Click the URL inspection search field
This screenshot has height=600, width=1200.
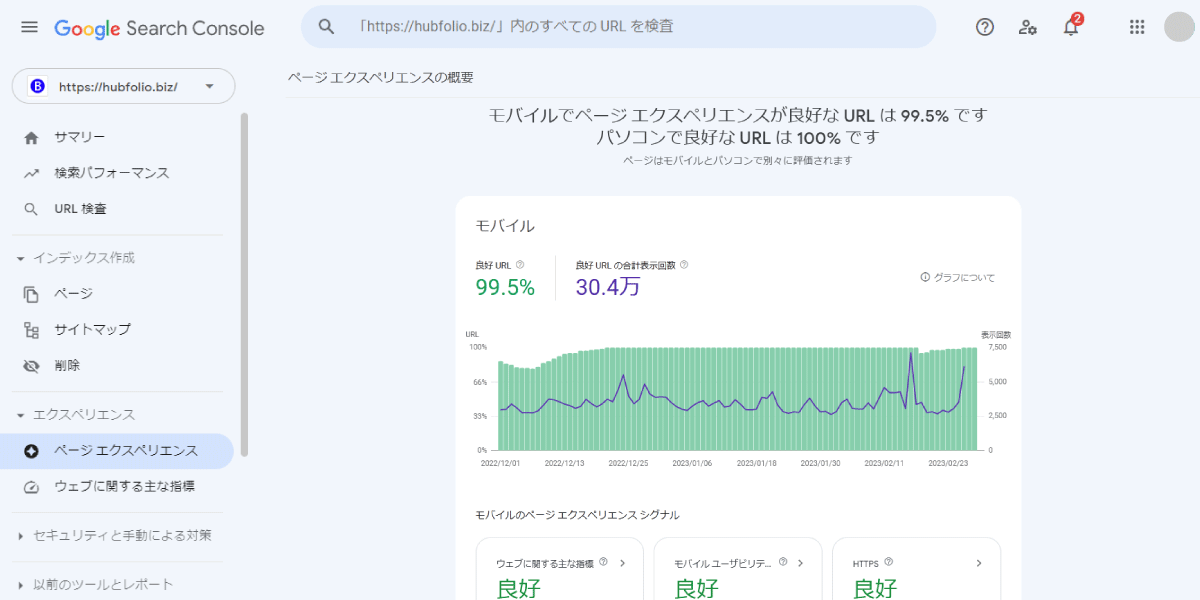(618, 27)
